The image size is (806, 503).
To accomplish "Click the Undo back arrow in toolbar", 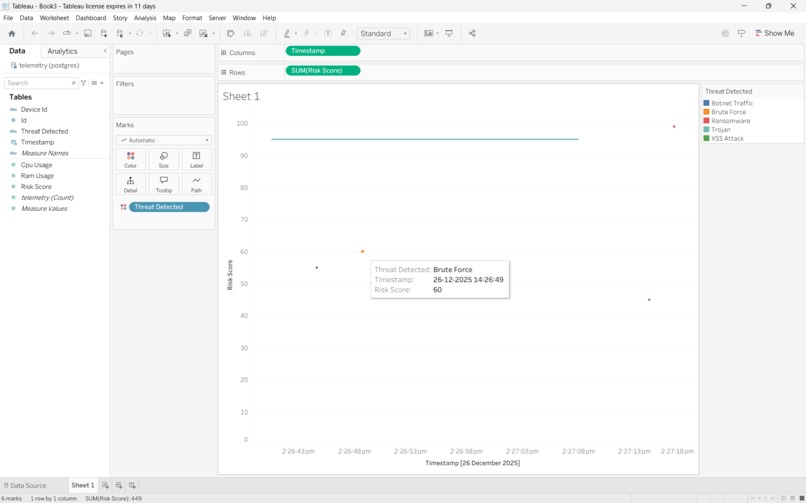I will point(34,33).
